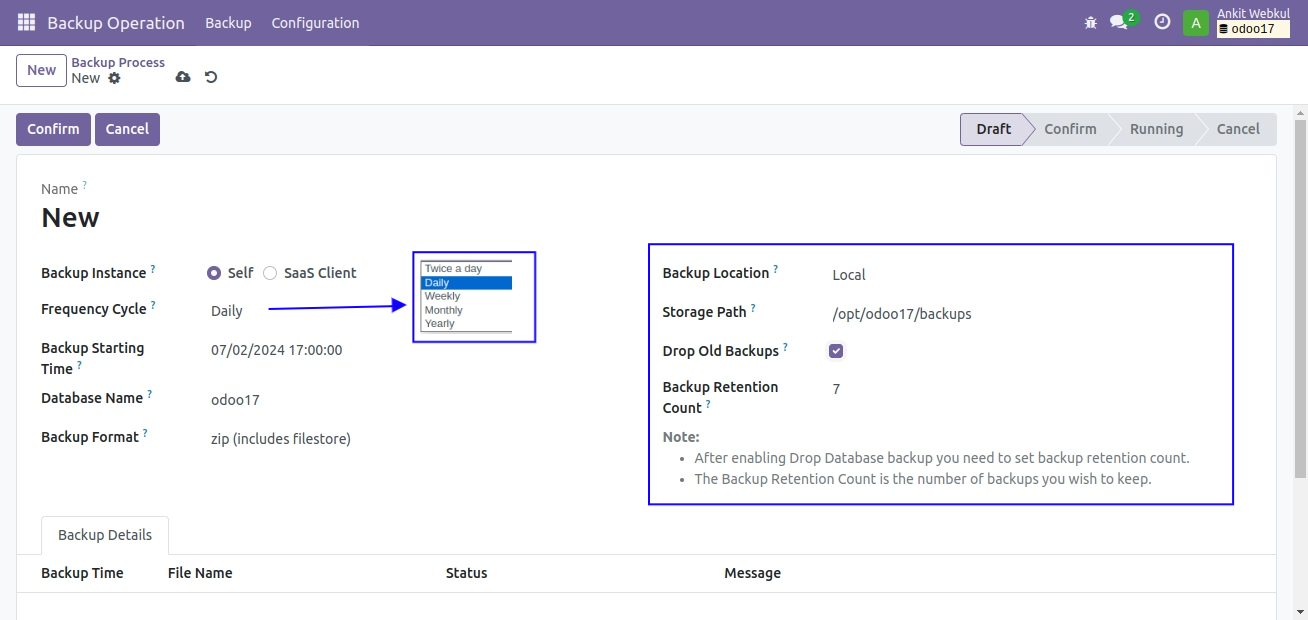Click the discard changes undo icon
The height and width of the screenshot is (620, 1308).
(211, 77)
